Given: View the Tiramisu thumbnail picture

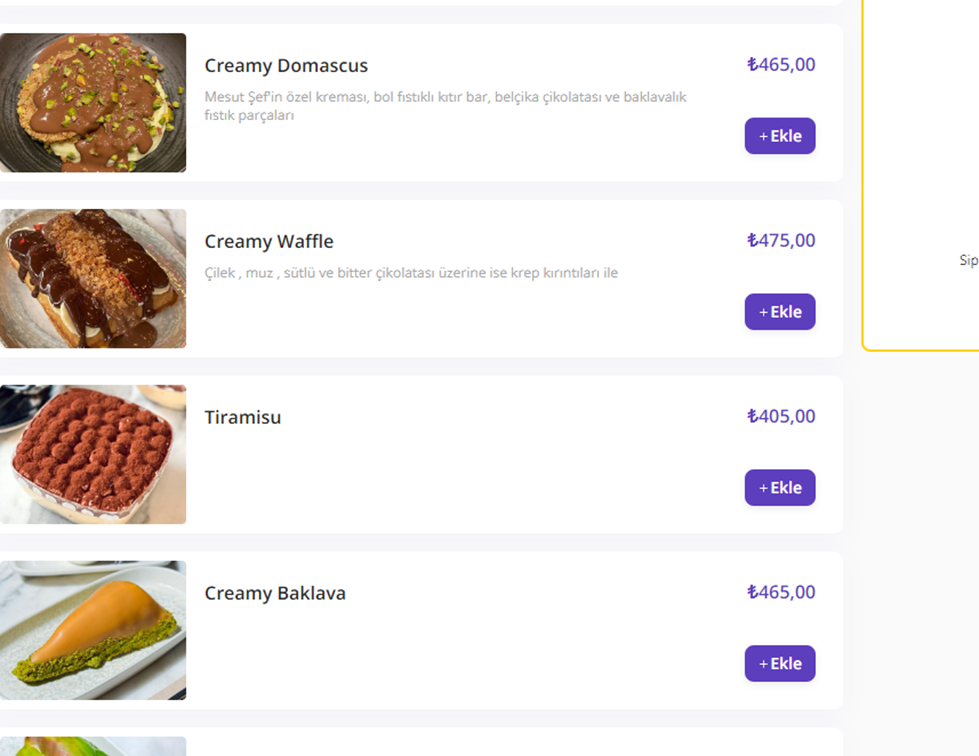Looking at the screenshot, I should (93, 455).
